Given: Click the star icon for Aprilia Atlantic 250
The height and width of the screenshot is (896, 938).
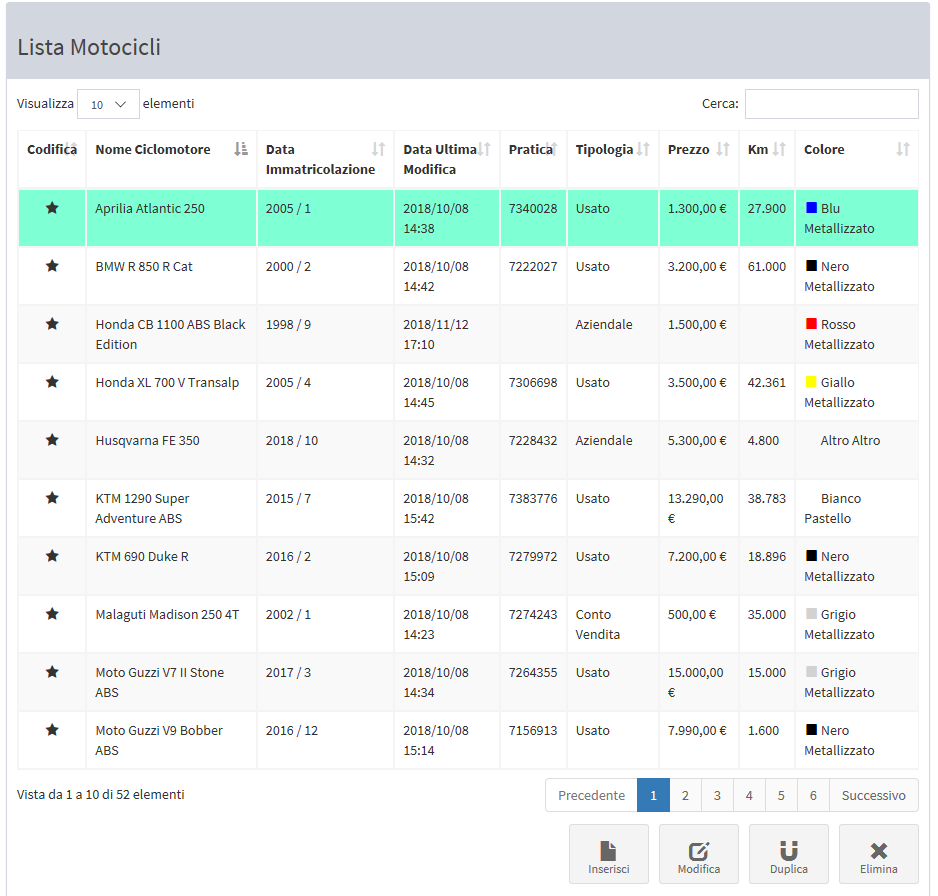Looking at the screenshot, I should [52, 208].
